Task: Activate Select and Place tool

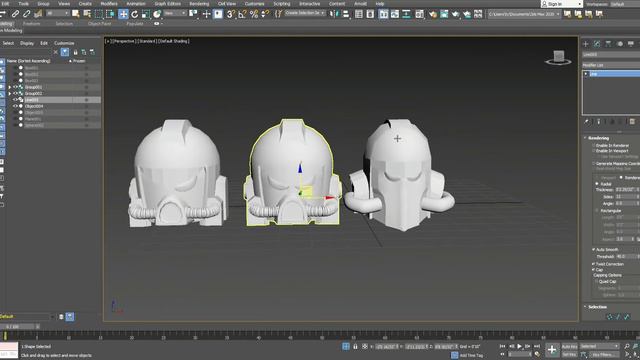Action: click(157, 14)
